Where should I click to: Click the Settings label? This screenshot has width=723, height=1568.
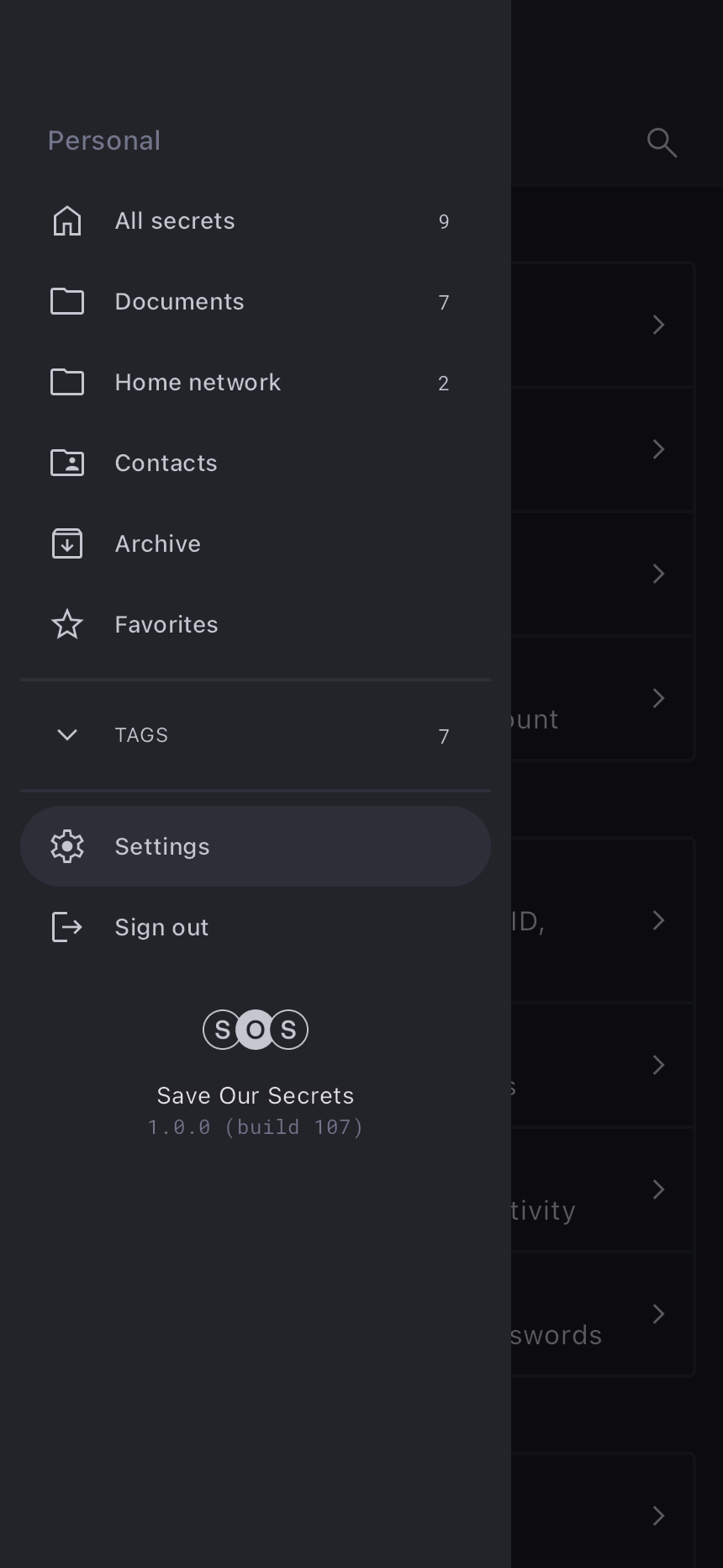162,847
